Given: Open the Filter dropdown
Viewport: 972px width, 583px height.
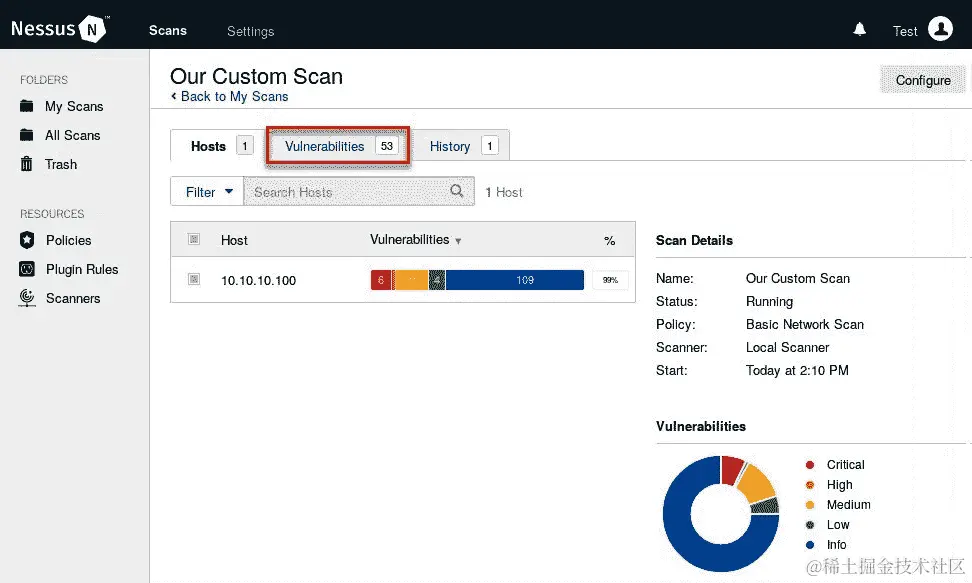Looking at the screenshot, I should point(208,192).
